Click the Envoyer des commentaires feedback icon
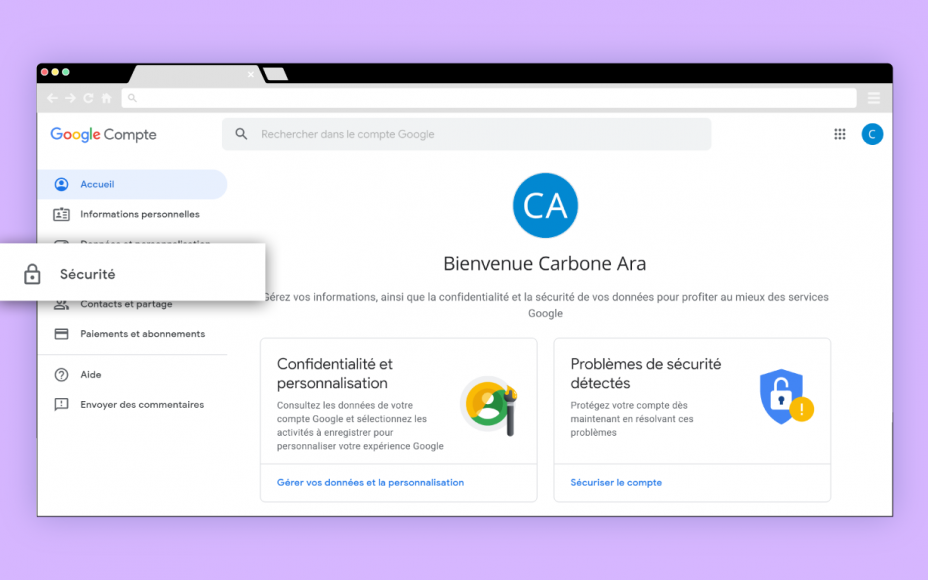928x580 pixels. coord(62,405)
